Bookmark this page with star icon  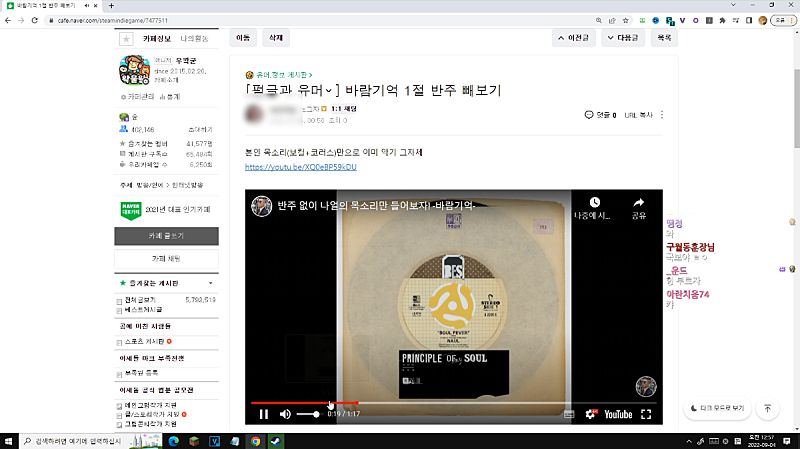[626, 20]
